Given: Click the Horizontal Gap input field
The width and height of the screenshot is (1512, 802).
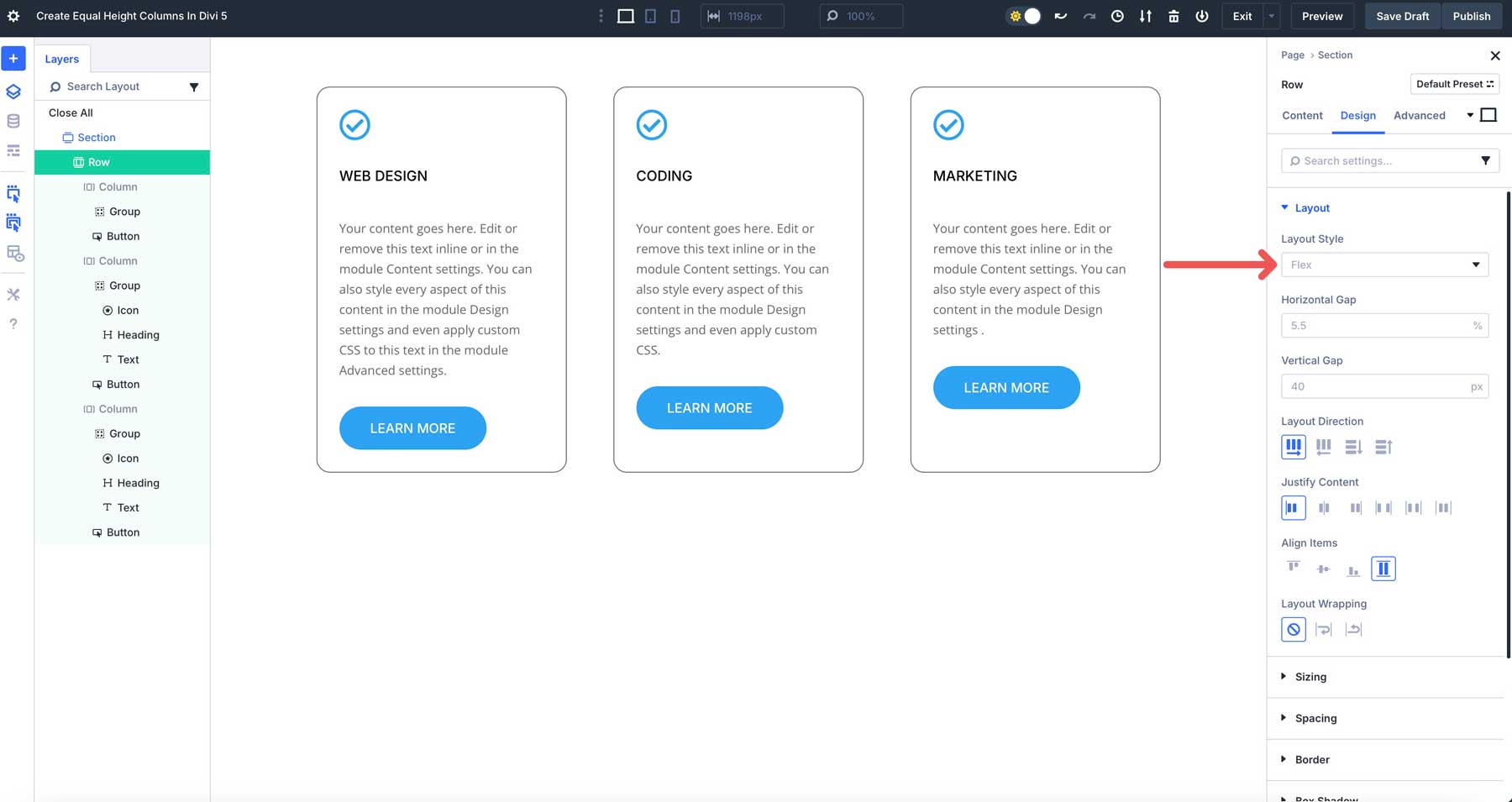Looking at the screenshot, I should click(x=1384, y=326).
